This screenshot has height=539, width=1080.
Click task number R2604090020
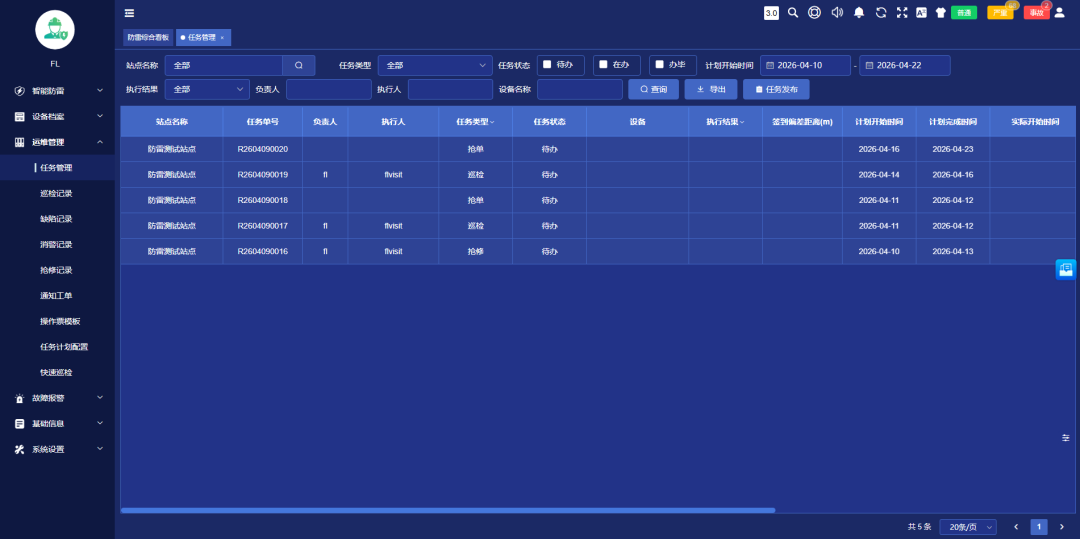262,149
